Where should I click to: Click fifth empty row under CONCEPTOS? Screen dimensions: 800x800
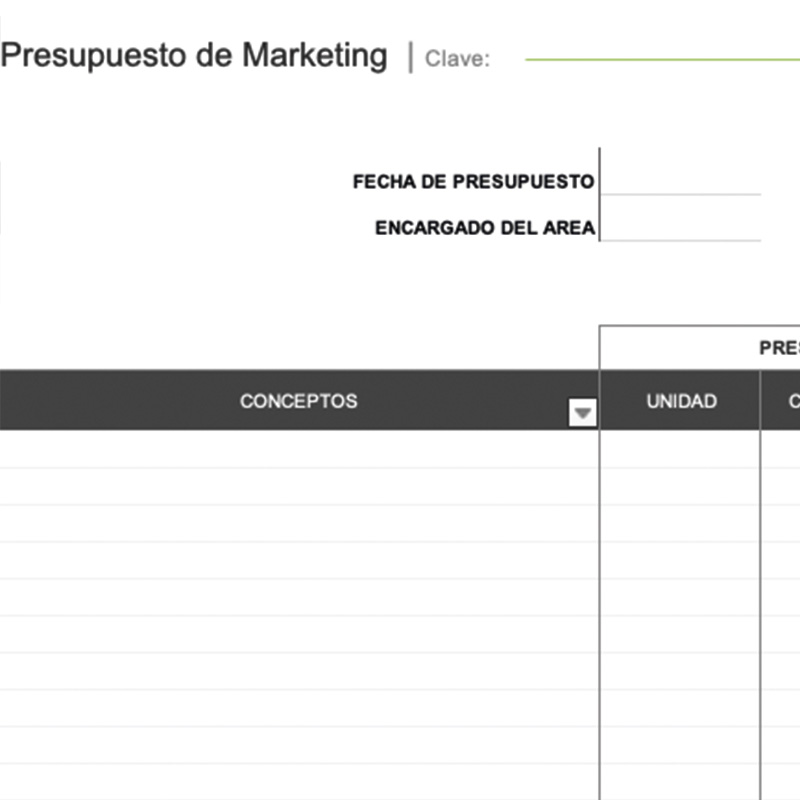(x=298, y=597)
